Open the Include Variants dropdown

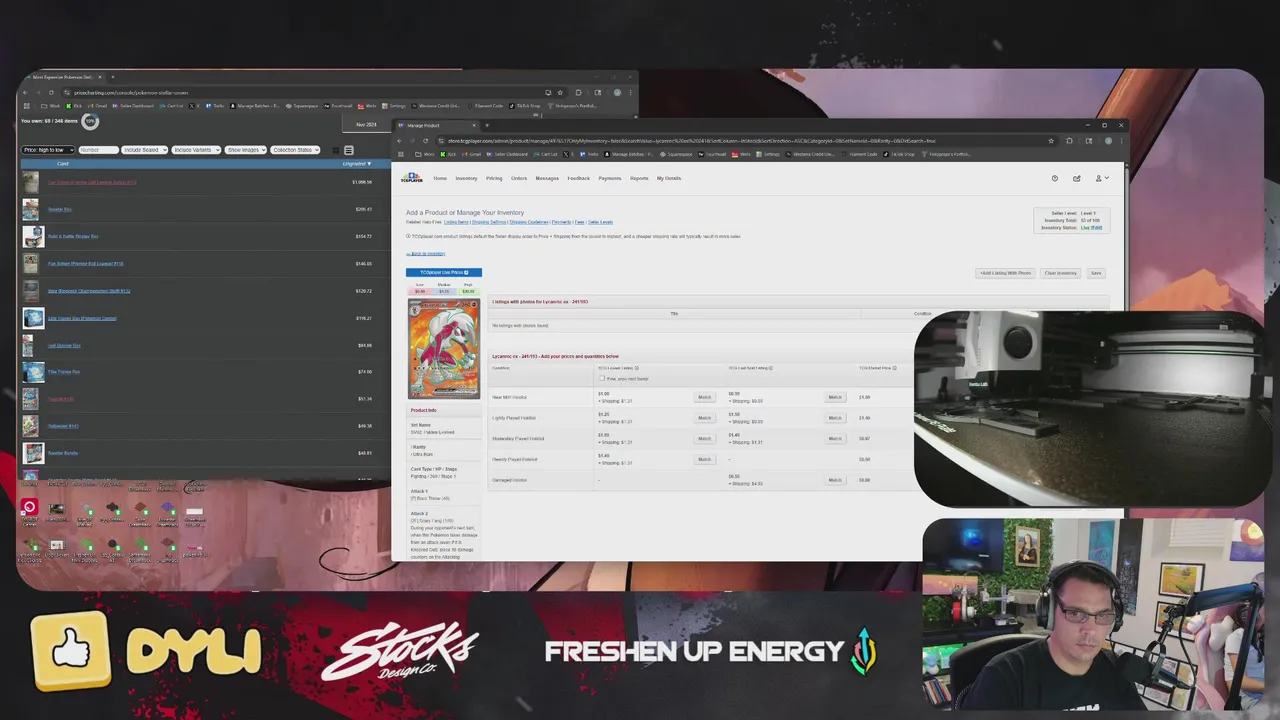pyautogui.click(x=196, y=150)
